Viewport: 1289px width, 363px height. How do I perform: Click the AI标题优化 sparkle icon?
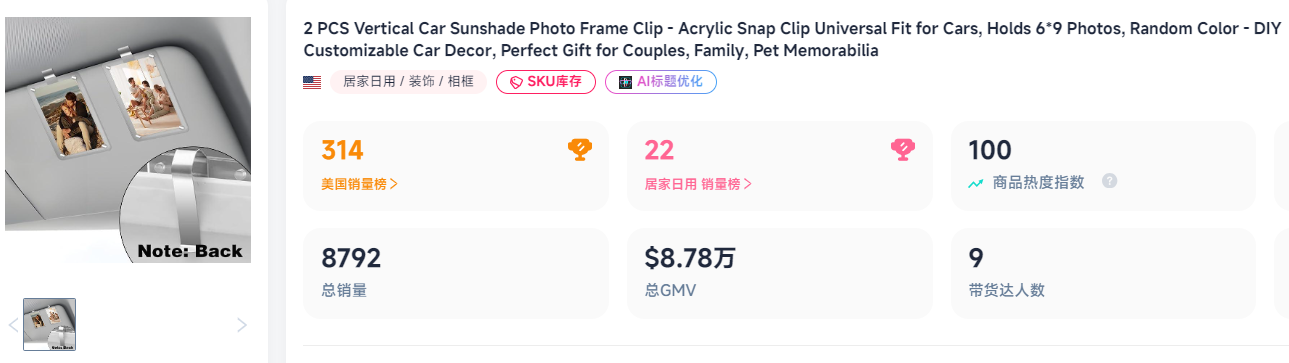[x=625, y=82]
